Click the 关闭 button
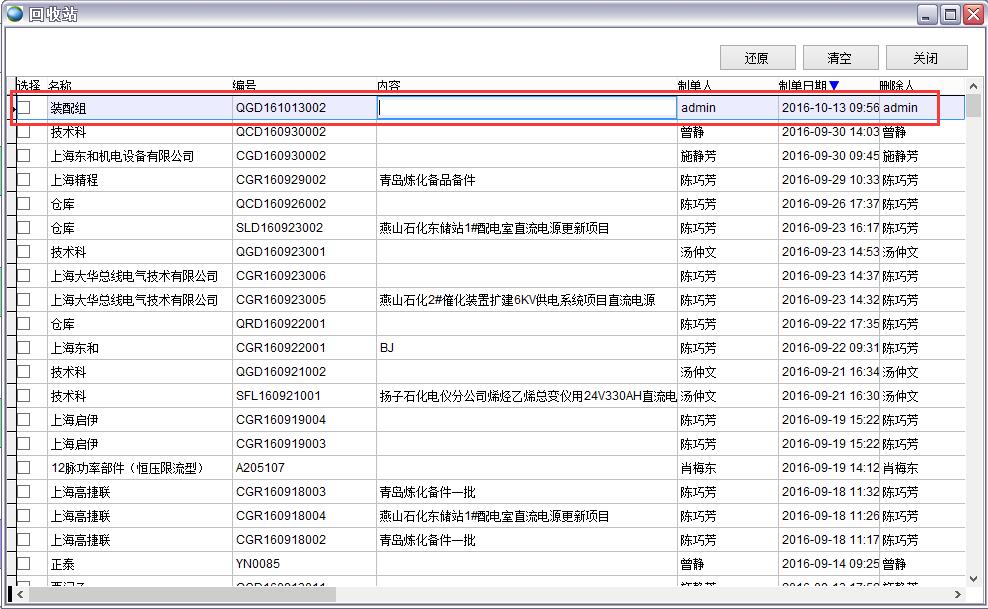The width and height of the screenshot is (988, 609). [x=925, y=58]
